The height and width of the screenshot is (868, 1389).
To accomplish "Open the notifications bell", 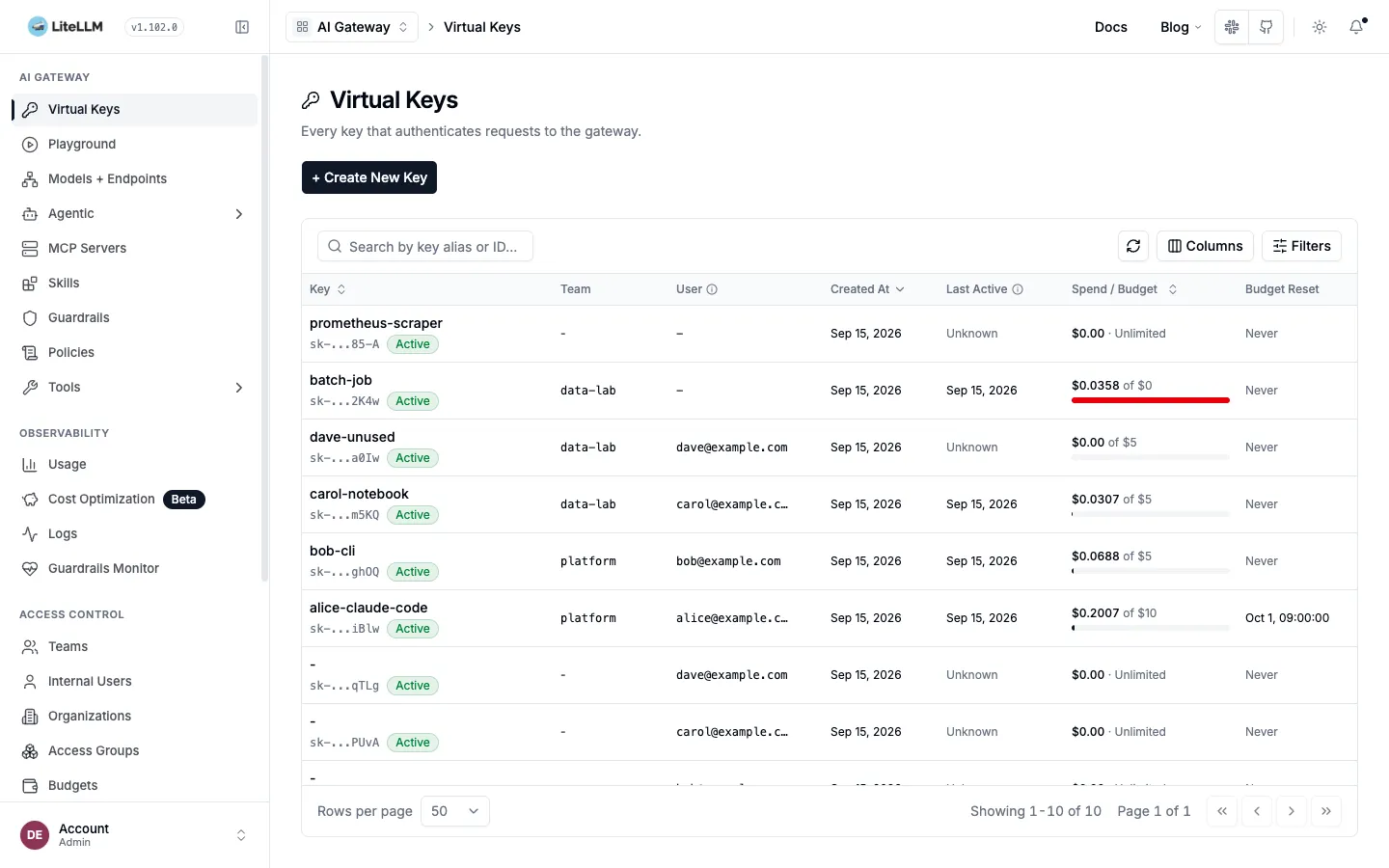I will coord(1356,27).
